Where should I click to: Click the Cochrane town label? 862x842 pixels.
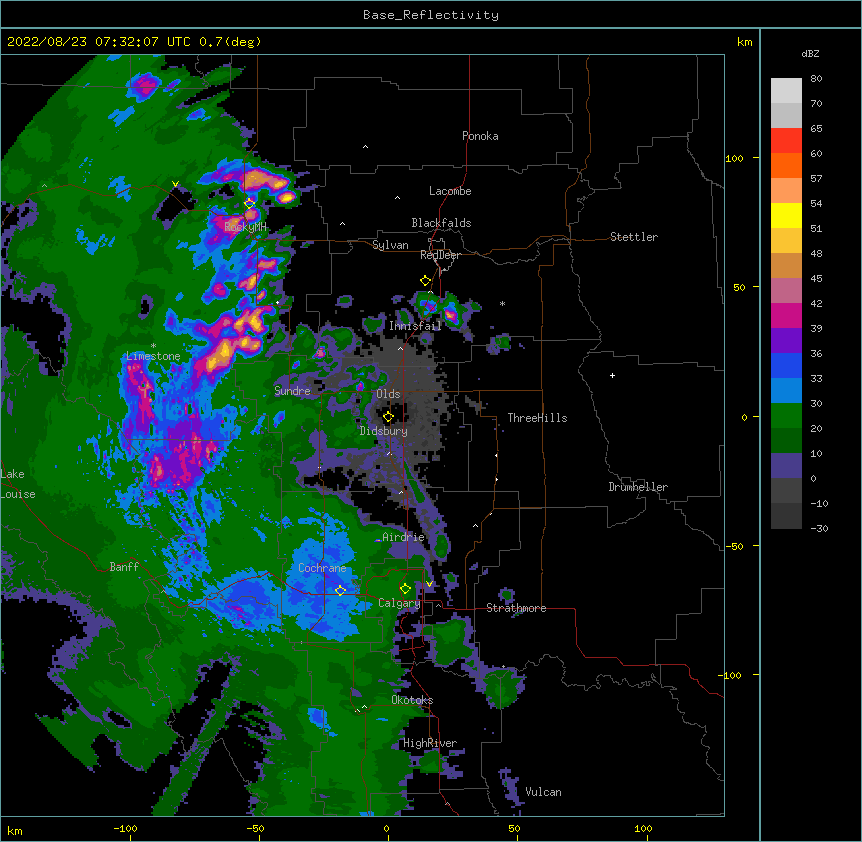click(x=322, y=568)
